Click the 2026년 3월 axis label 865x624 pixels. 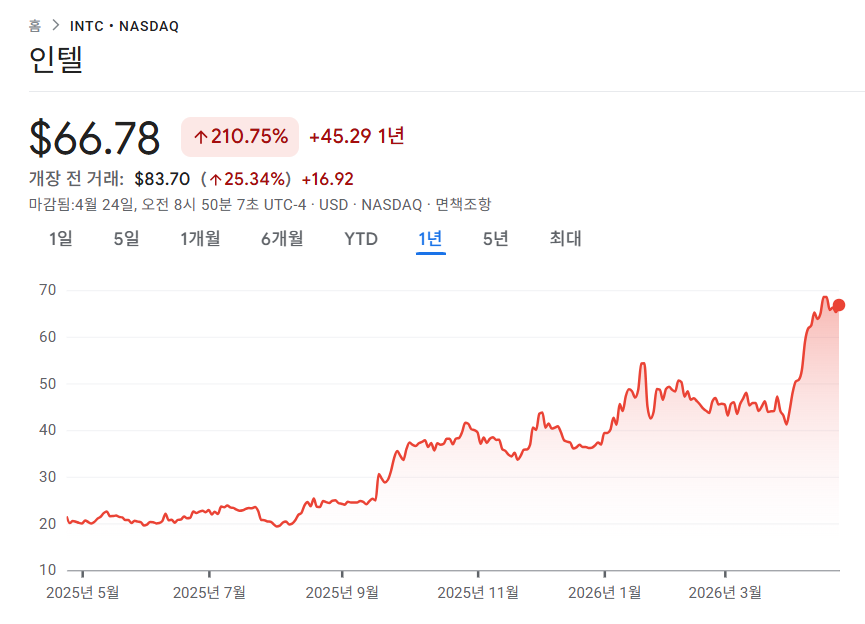(734, 591)
